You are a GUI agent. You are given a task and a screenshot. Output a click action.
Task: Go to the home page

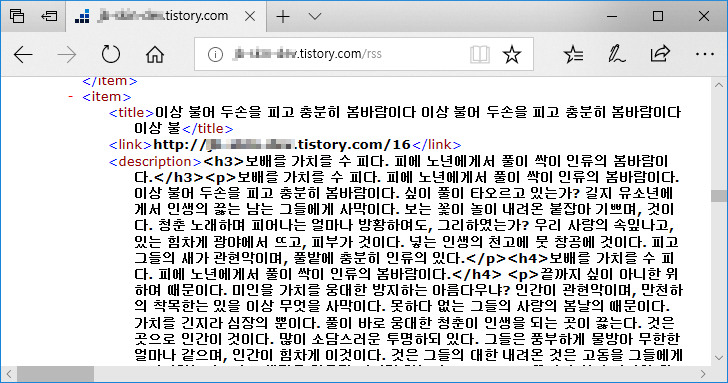point(155,54)
